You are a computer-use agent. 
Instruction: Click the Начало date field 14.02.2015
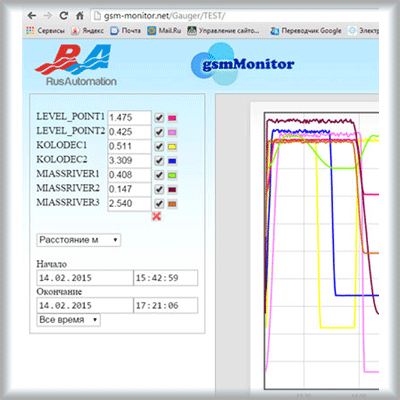(85, 278)
